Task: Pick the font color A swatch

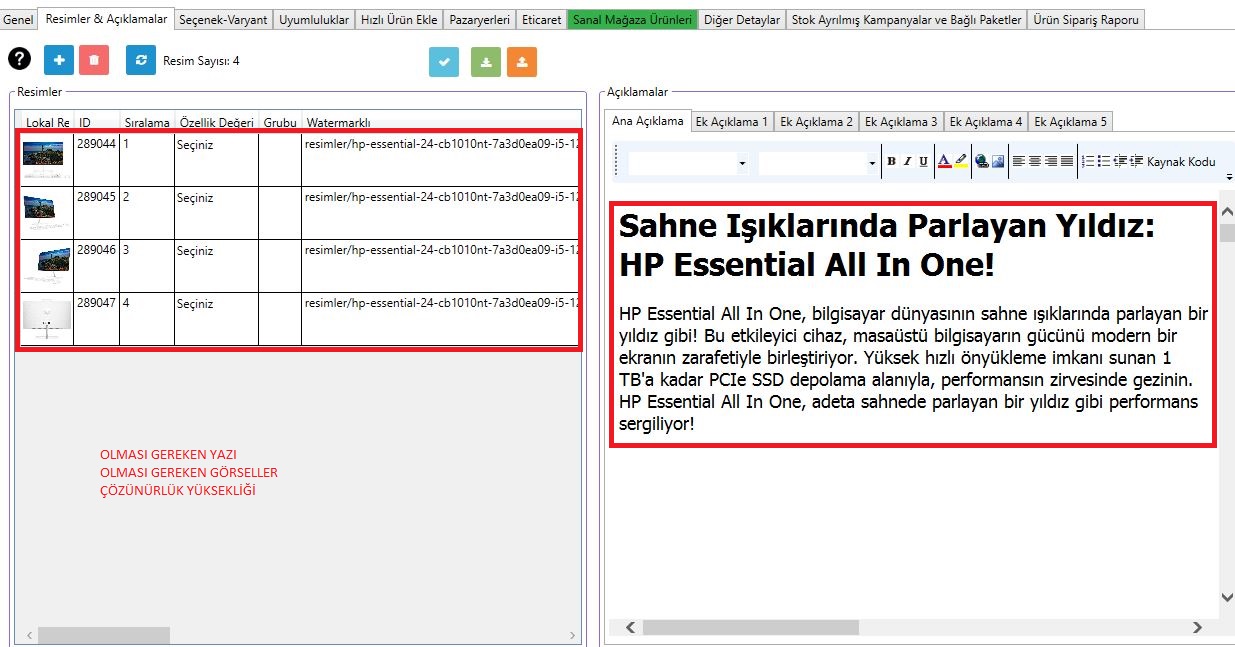Action: (944, 161)
